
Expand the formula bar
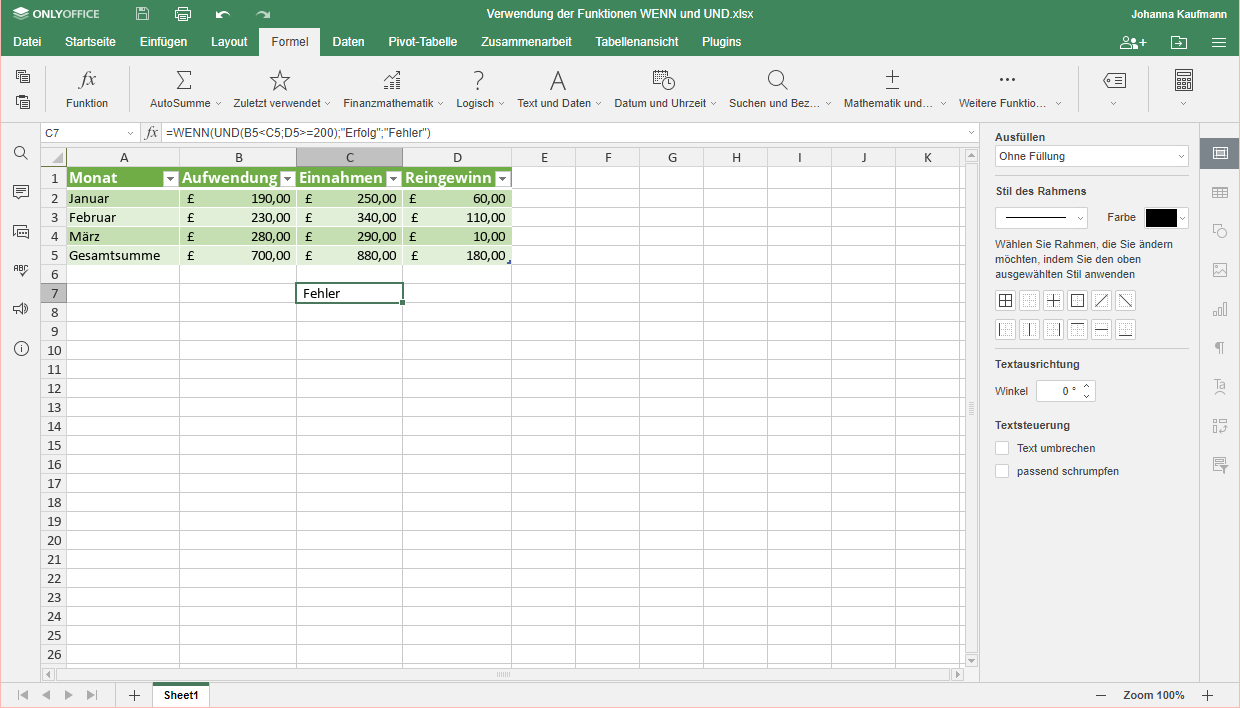click(x=972, y=132)
